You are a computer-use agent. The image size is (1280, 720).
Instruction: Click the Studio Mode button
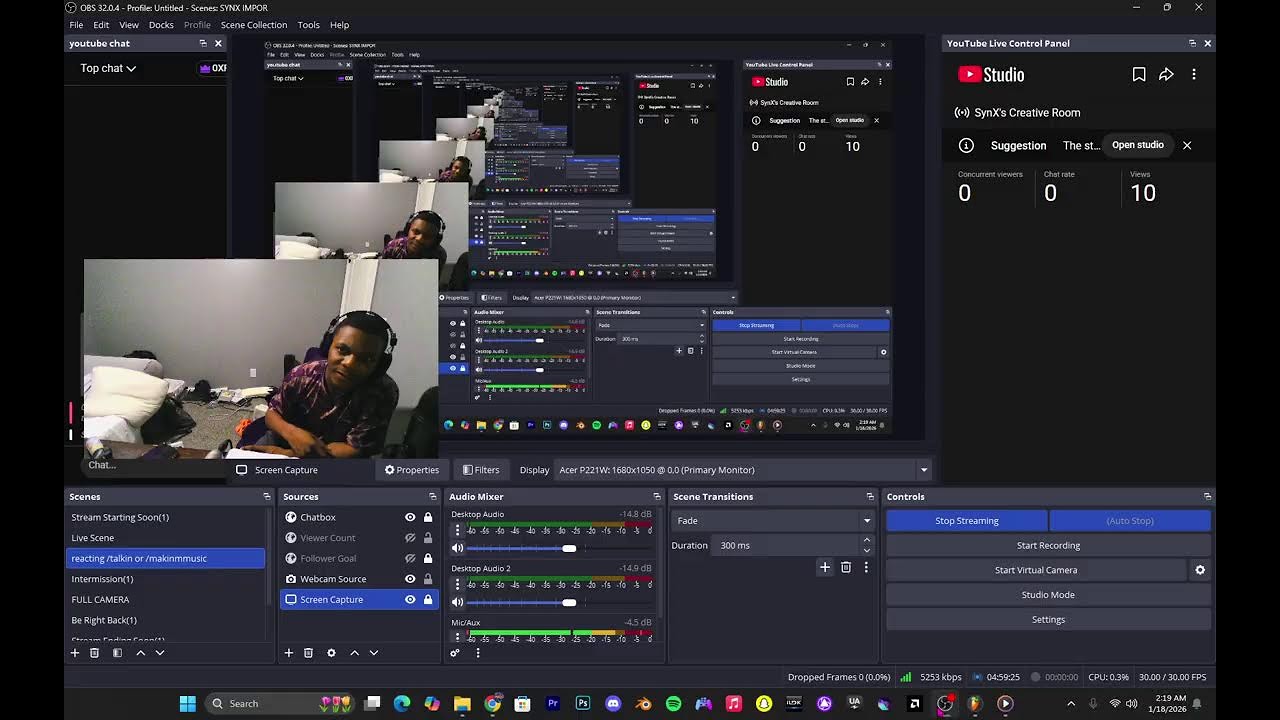coord(1048,595)
